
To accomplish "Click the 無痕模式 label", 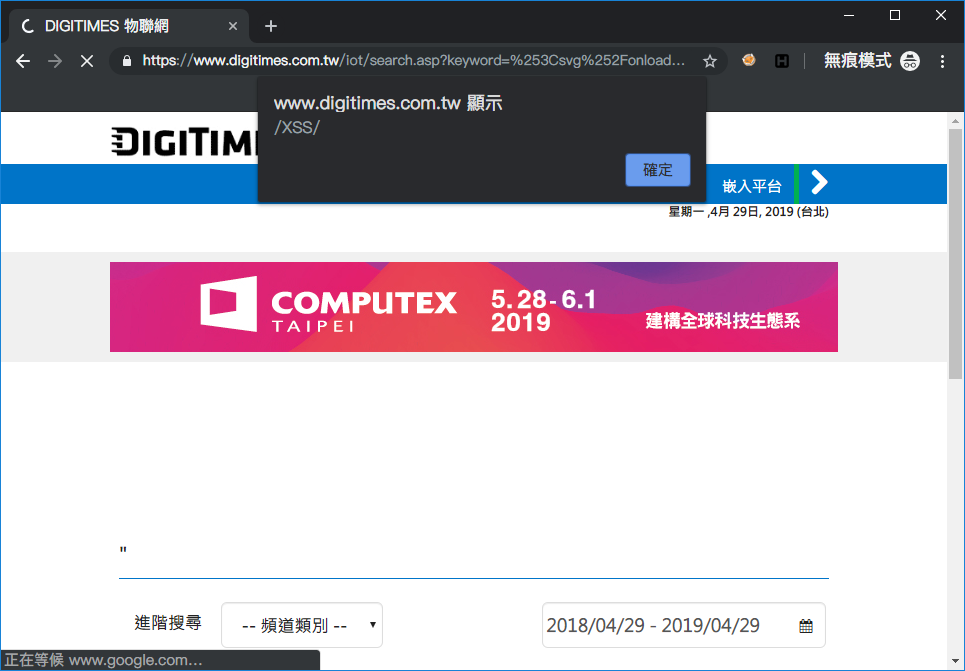I will tap(857, 60).
